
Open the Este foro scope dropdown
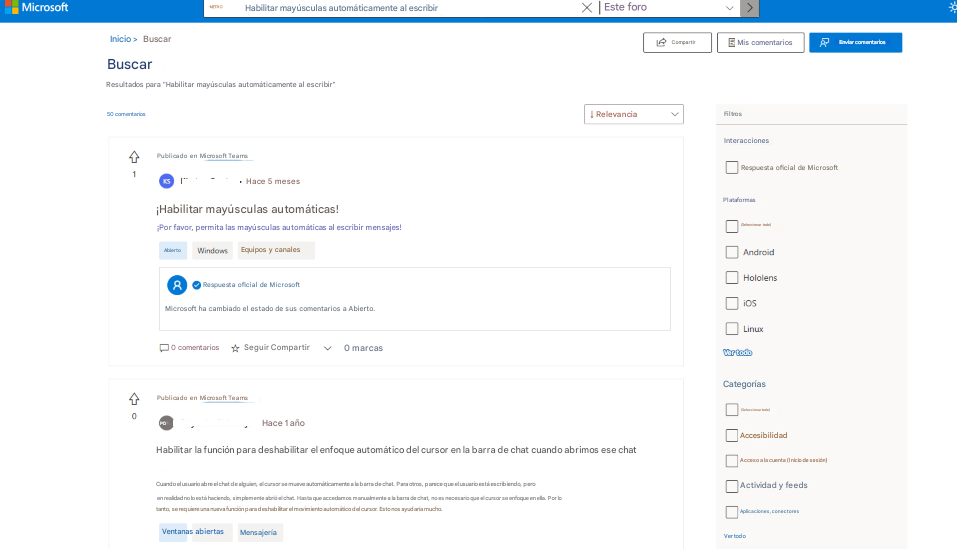click(669, 8)
